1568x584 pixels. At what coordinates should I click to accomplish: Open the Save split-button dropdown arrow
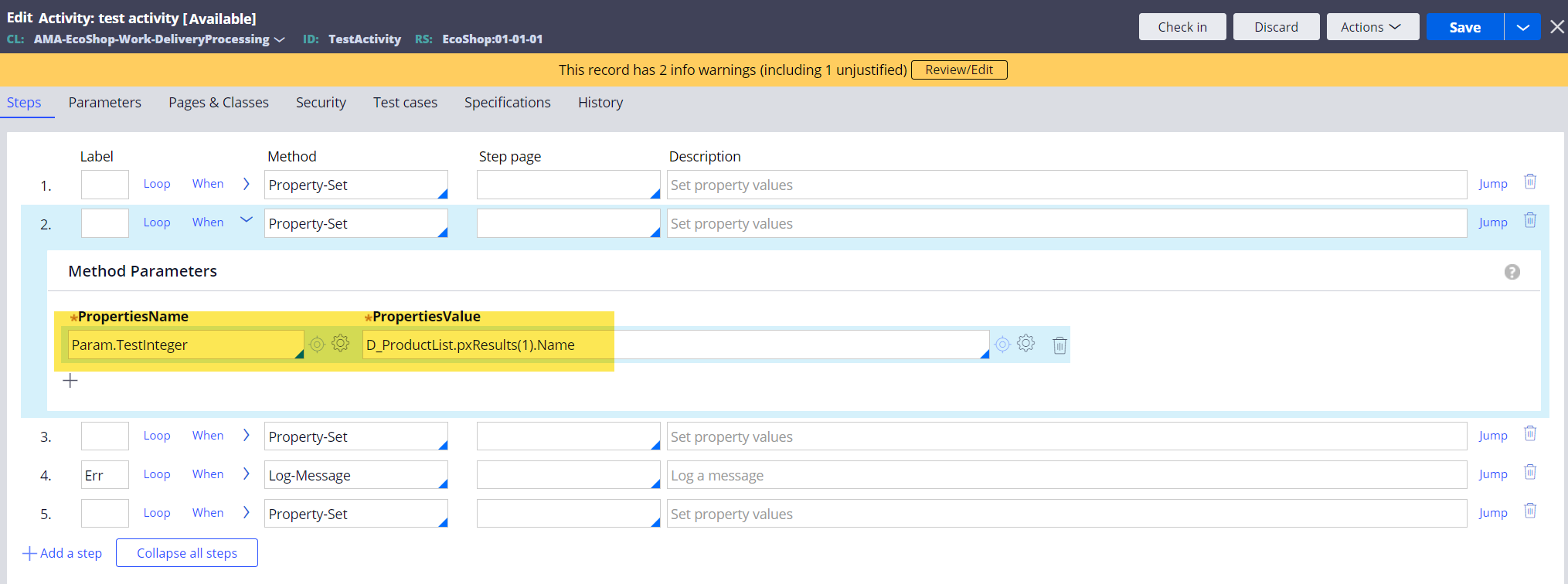point(1522,27)
